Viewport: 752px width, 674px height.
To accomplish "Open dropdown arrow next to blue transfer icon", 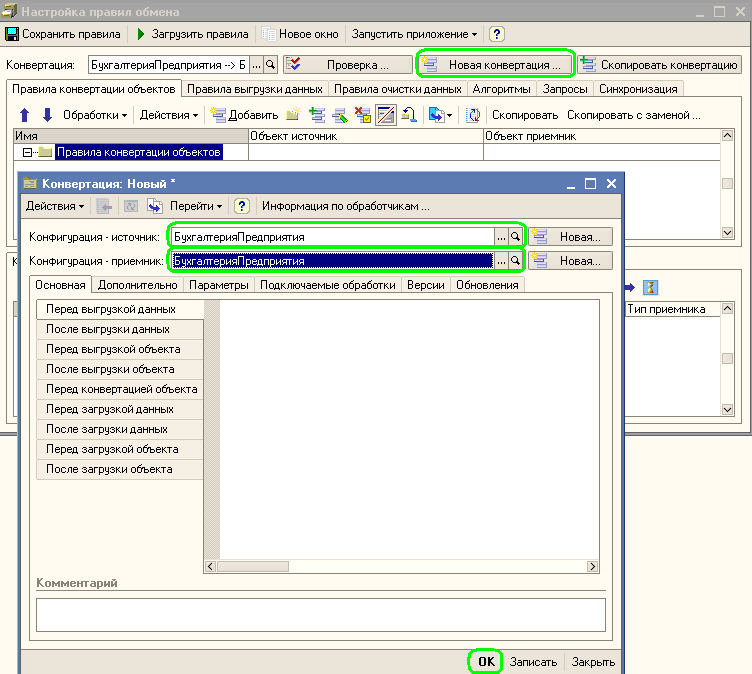I will coord(449,116).
